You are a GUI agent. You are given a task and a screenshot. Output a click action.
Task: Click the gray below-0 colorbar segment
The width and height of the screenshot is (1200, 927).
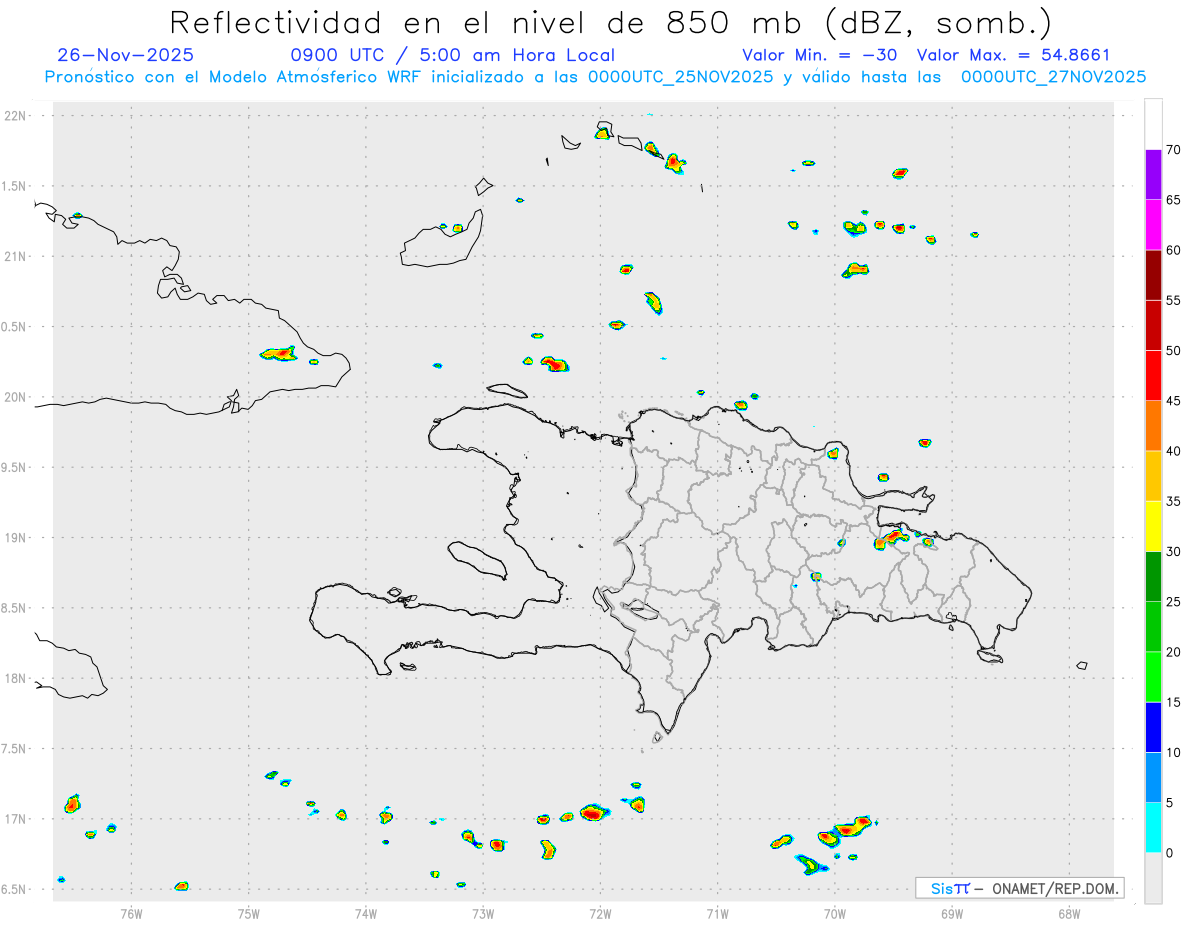click(x=1153, y=878)
